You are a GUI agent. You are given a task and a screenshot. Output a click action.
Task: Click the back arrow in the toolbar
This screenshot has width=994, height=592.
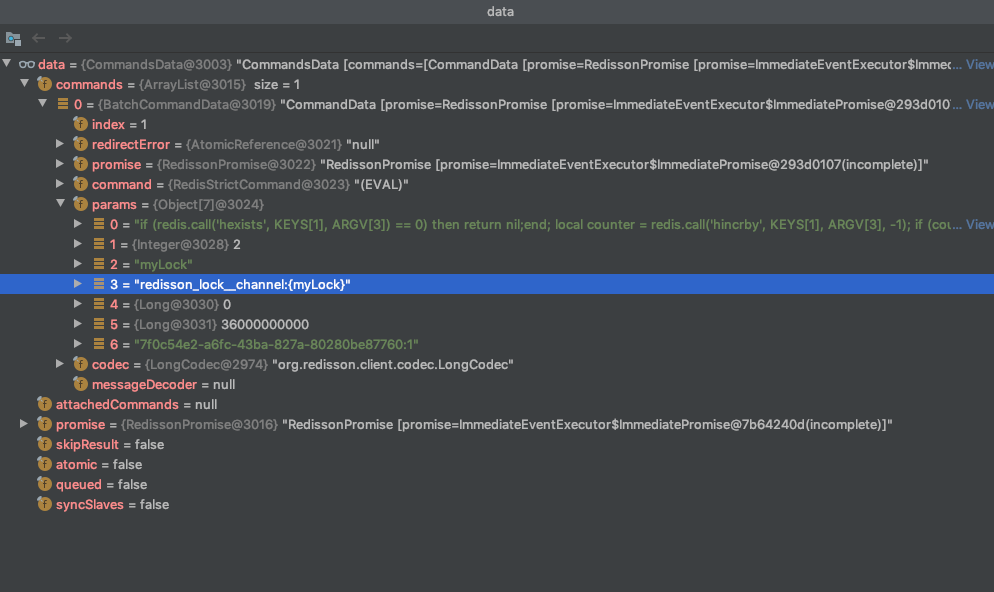pyautogui.click(x=39, y=38)
